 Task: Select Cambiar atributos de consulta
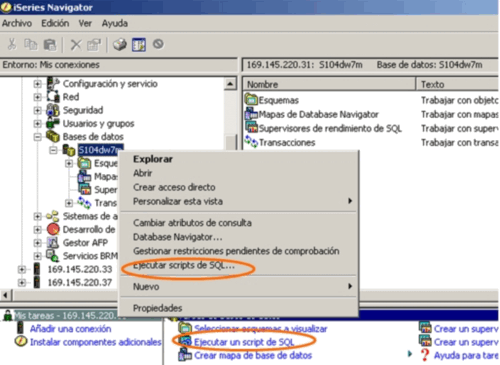pyautogui.click(x=239, y=222)
